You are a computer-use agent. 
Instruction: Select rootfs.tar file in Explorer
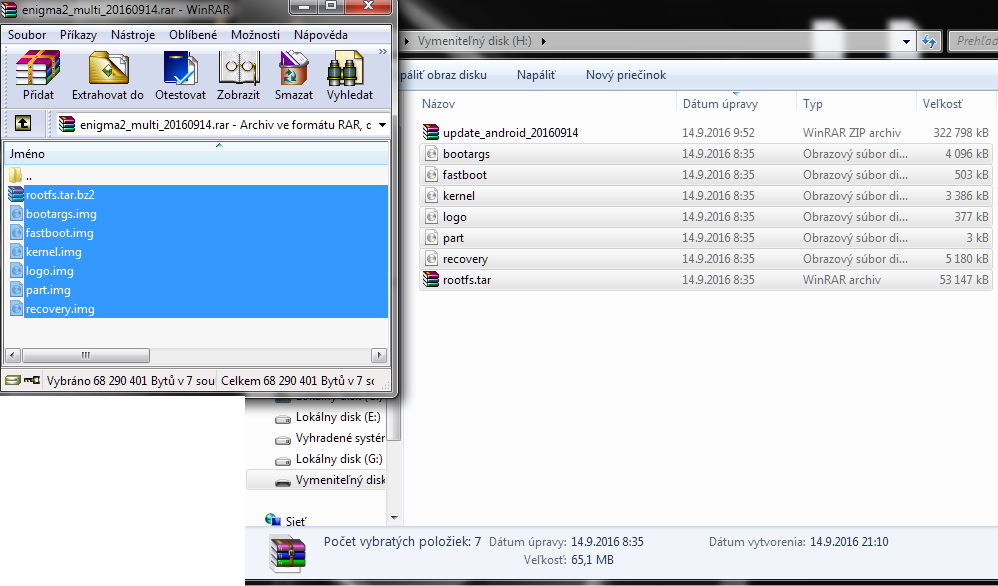click(x=705, y=280)
